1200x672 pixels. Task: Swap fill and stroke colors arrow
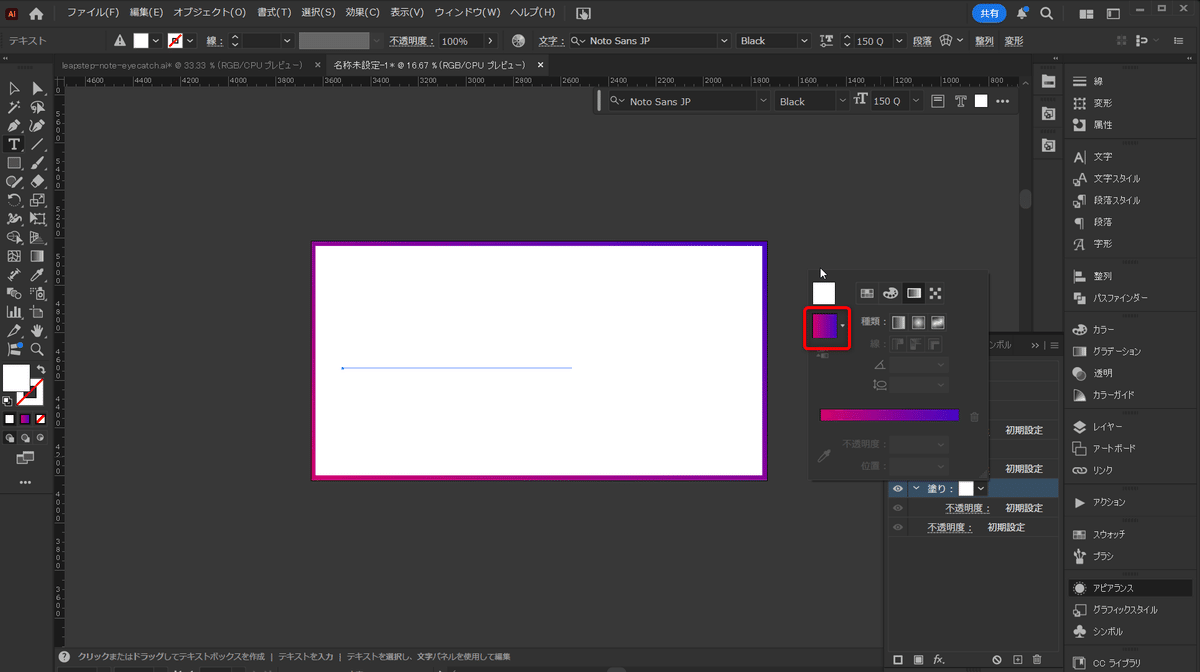[x=41, y=369]
